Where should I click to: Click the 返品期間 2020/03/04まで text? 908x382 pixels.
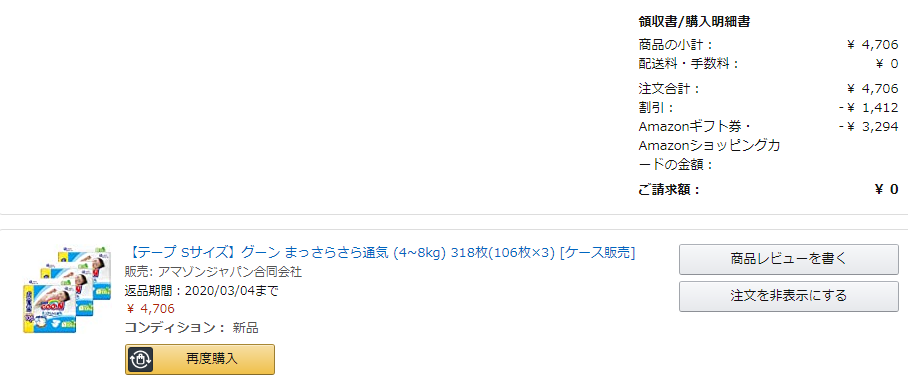202,291
